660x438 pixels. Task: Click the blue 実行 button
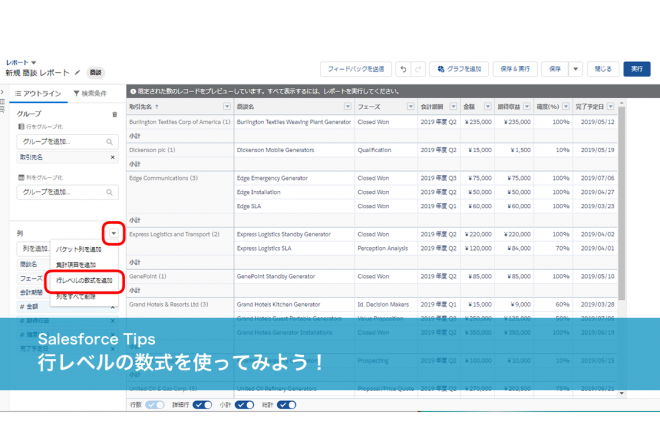(x=637, y=69)
